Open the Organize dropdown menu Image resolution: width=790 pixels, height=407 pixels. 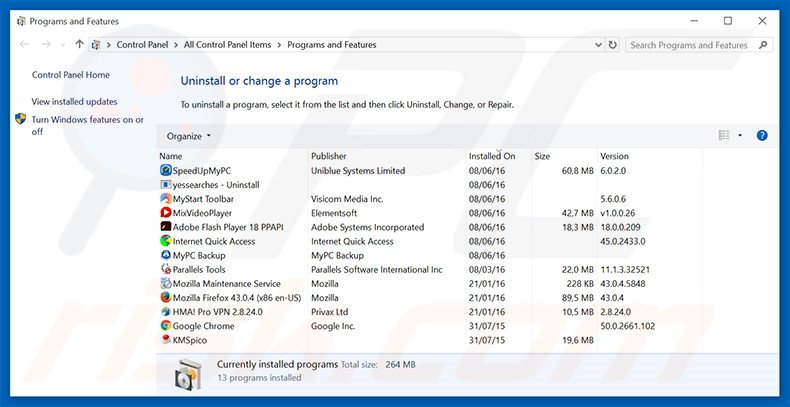(189, 136)
